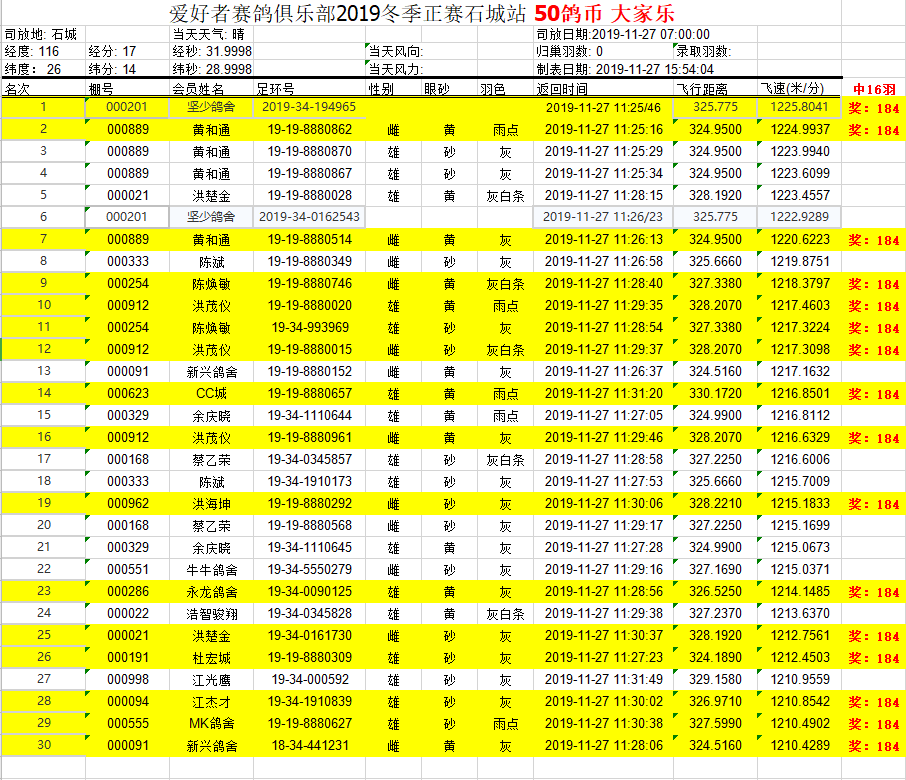The width and height of the screenshot is (906, 780).
Task: Select the 羽色 column header
Action: [x=493, y=89]
